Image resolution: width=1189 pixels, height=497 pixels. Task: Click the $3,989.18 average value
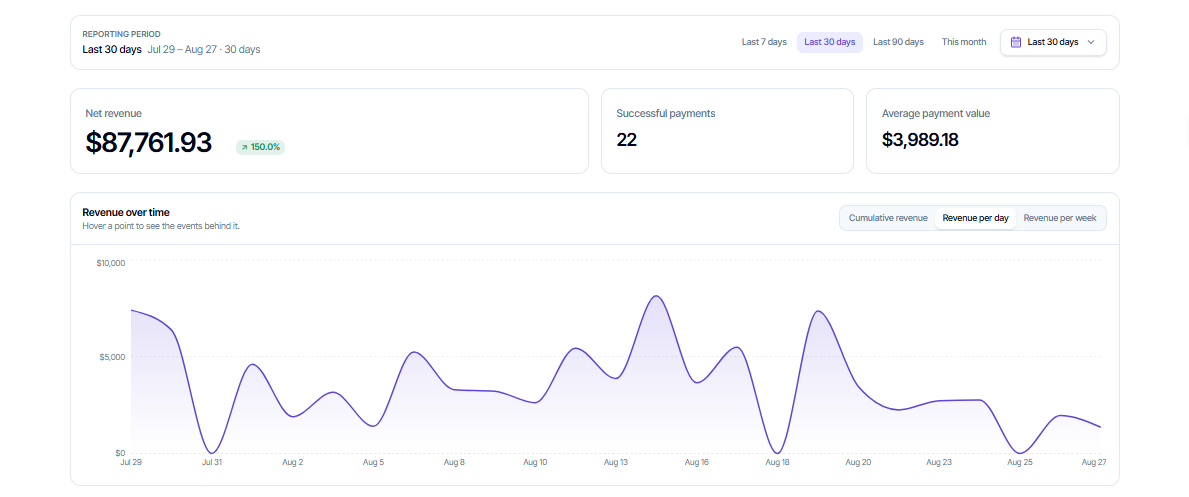[921, 140]
